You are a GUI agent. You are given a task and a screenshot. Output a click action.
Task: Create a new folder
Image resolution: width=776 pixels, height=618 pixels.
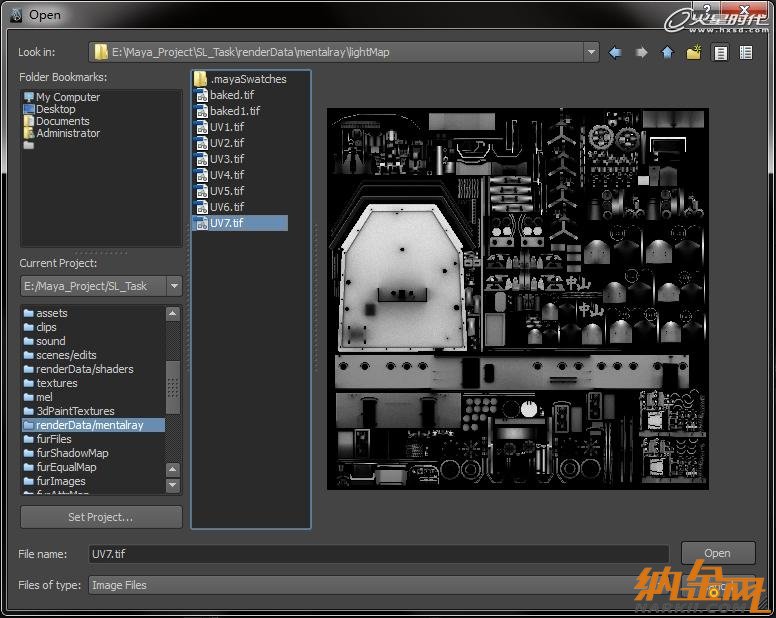click(693, 52)
